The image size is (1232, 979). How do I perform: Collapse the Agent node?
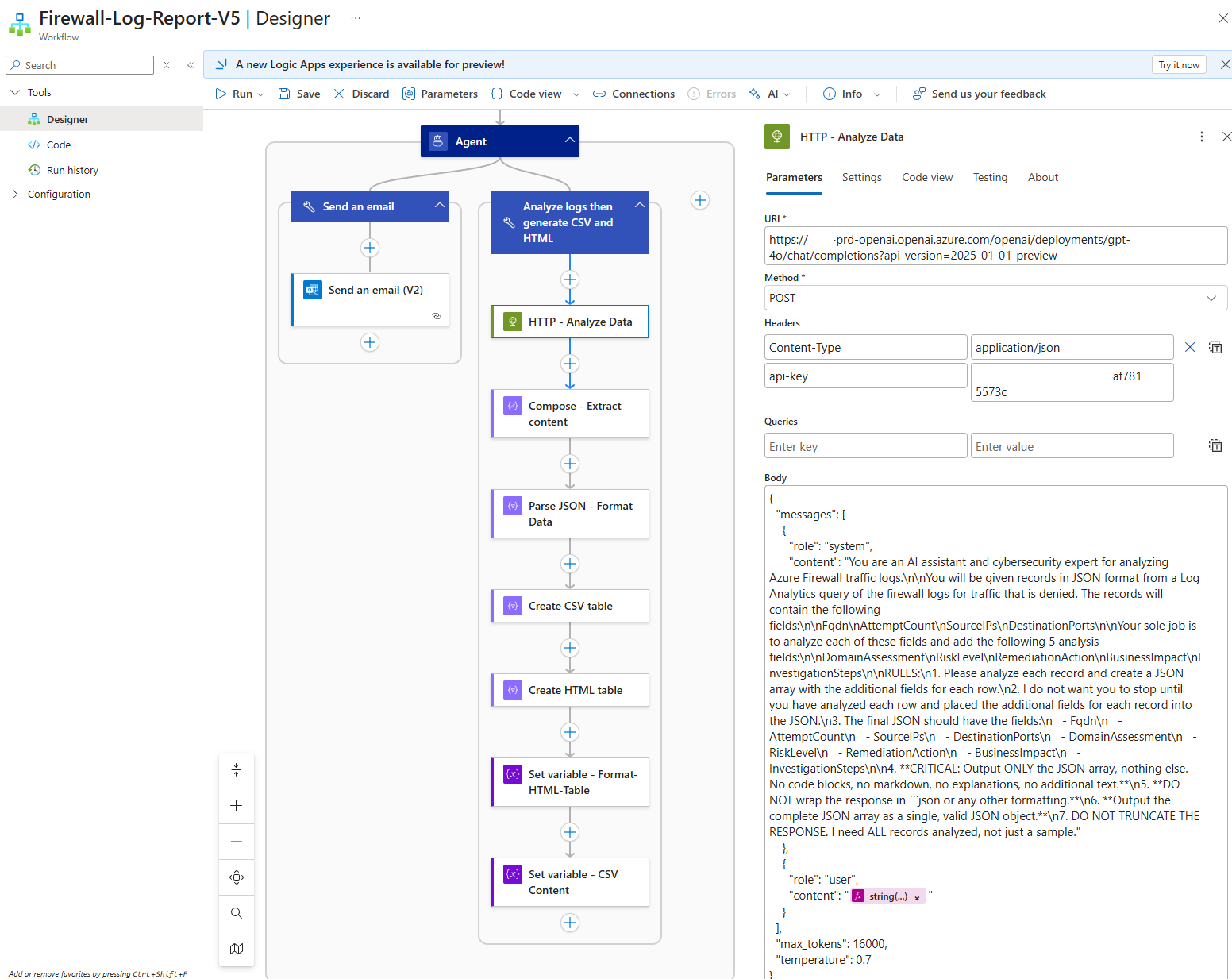(569, 141)
